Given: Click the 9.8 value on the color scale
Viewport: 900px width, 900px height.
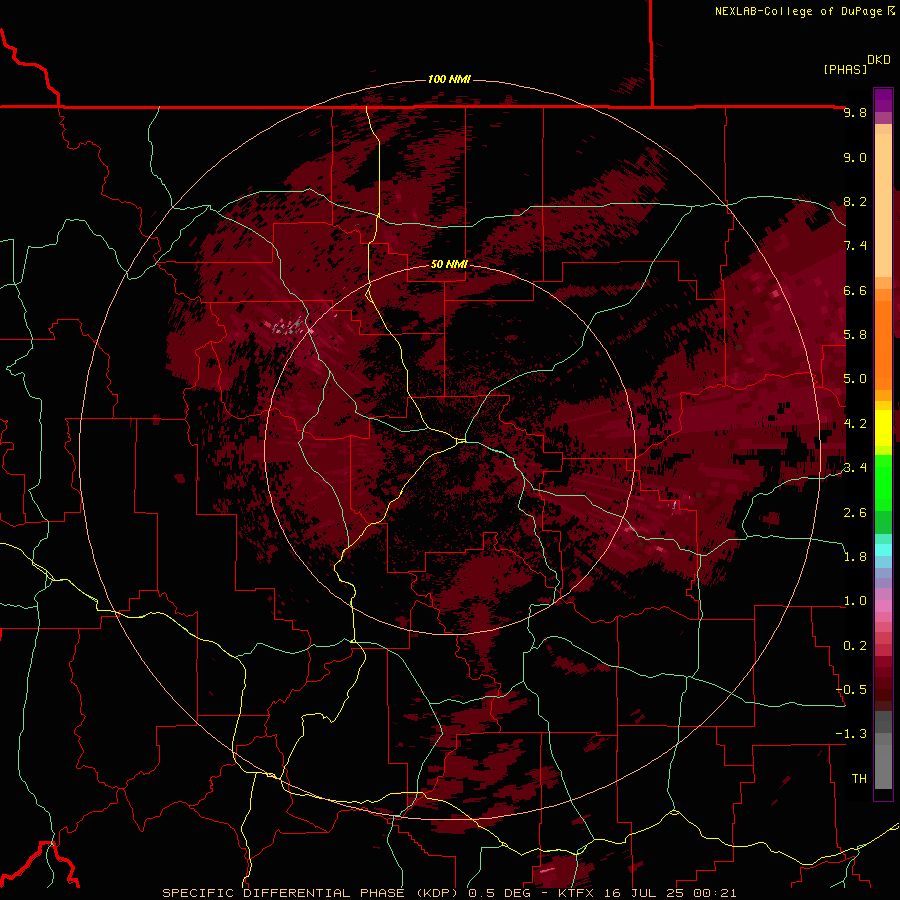Looking at the screenshot, I should coord(855,112).
